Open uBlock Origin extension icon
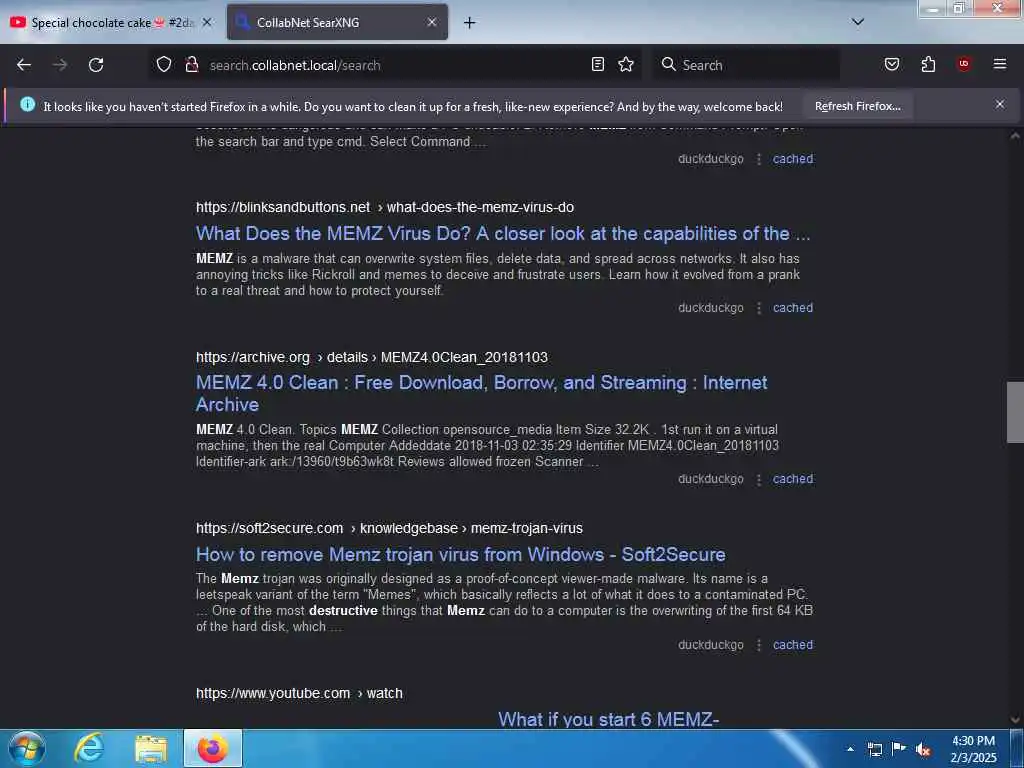 point(964,64)
